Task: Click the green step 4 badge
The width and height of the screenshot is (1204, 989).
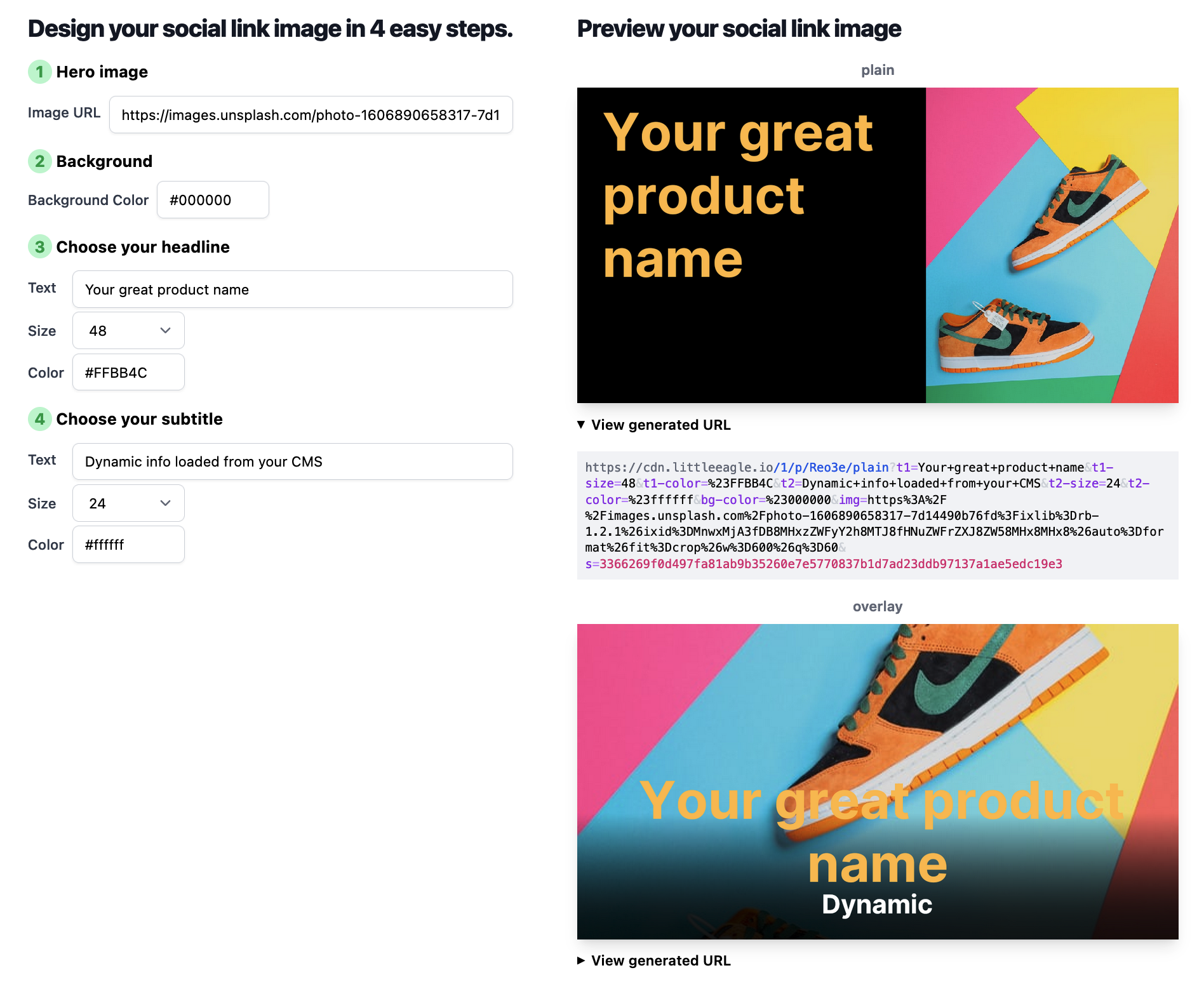Action: coord(39,419)
